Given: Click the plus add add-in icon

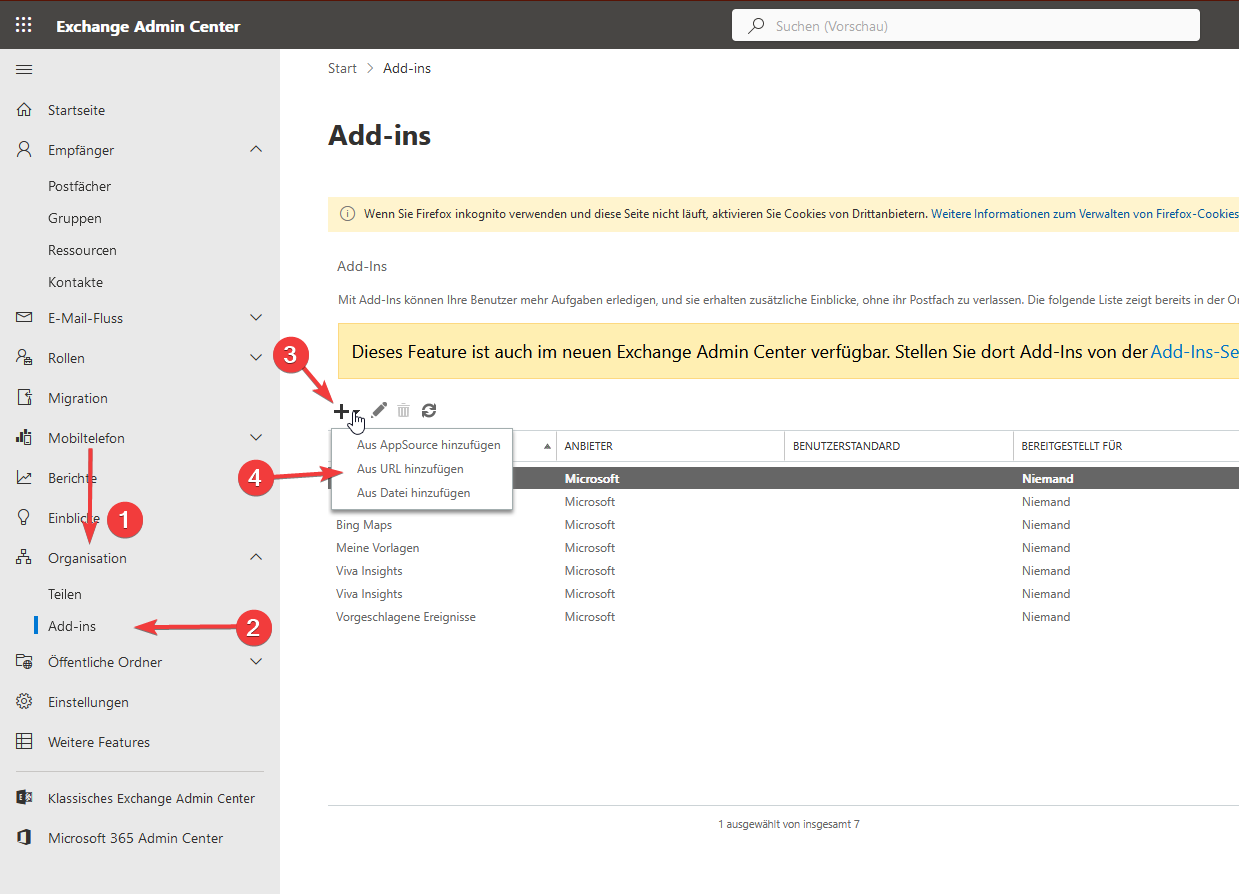Looking at the screenshot, I should [x=341, y=410].
